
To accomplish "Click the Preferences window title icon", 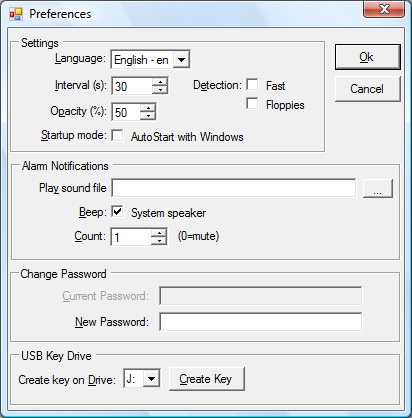I will (16, 14).
